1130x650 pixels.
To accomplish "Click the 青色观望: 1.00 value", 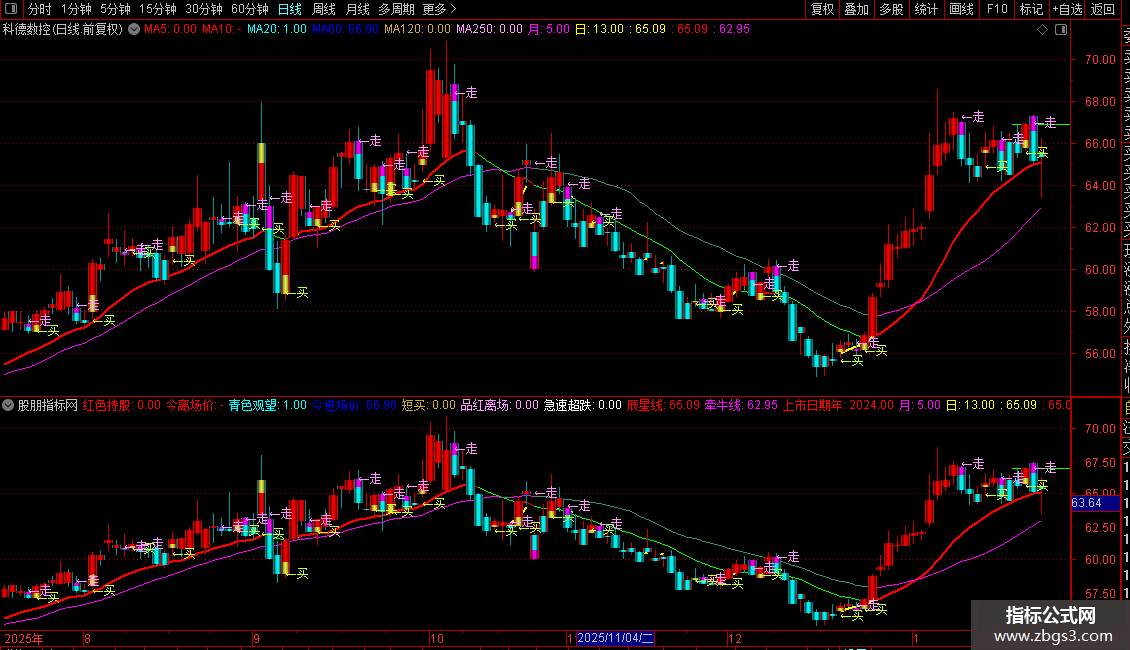I will 268,405.
